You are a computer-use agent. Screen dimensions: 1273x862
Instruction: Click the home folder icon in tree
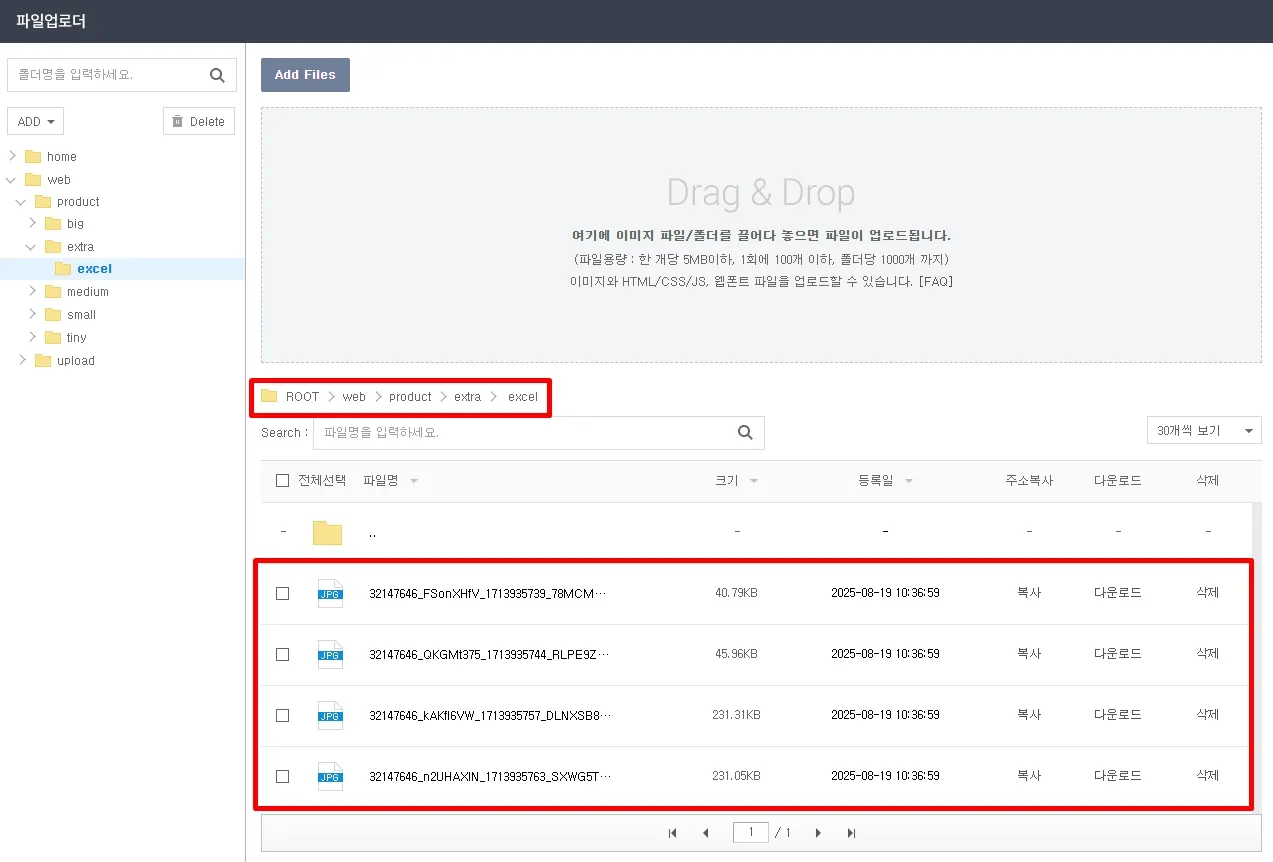pos(33,157)
